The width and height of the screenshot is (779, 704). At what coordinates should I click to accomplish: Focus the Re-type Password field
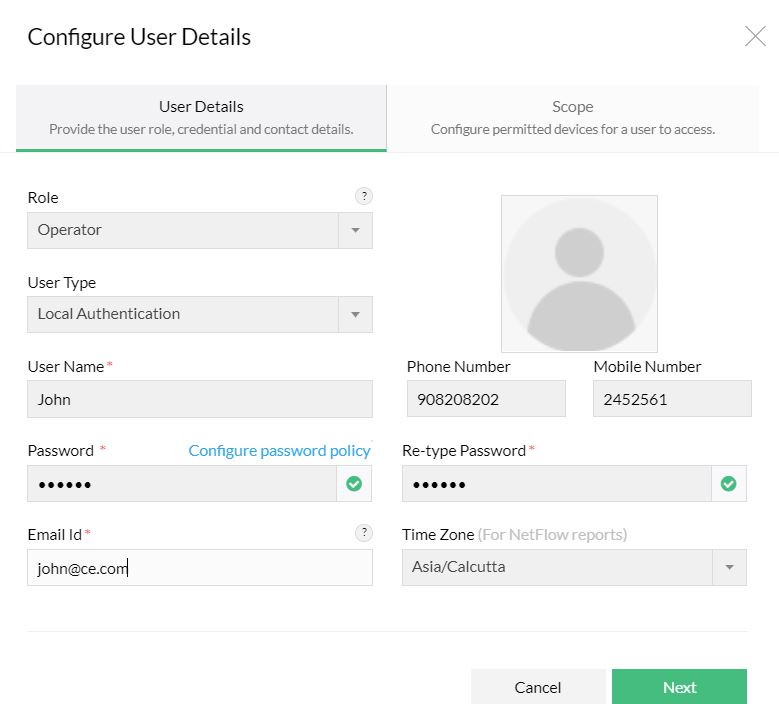pos(556,484)
